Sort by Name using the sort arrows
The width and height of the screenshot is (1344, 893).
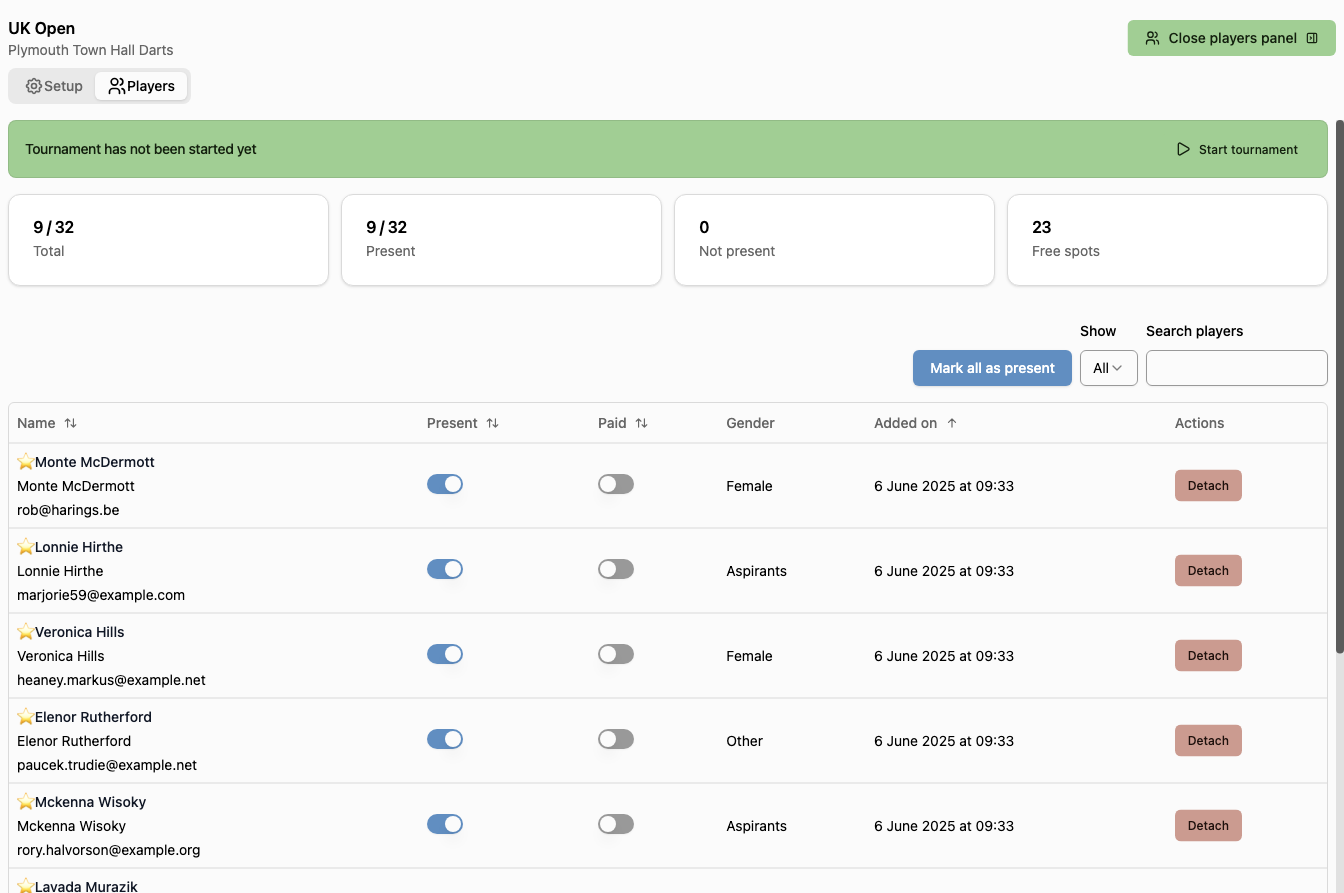(70, 423)
